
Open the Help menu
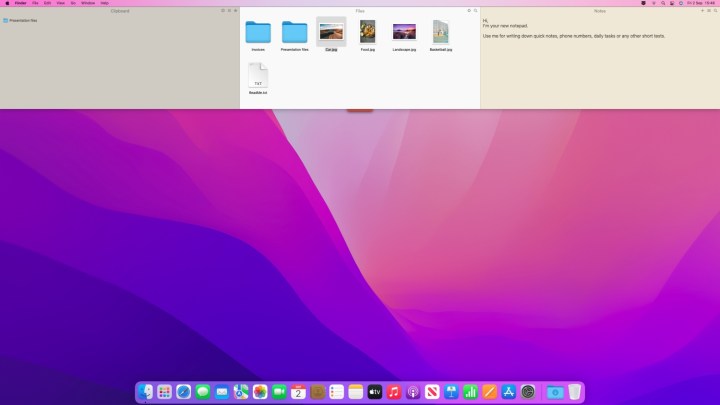[x=104, y=3]
